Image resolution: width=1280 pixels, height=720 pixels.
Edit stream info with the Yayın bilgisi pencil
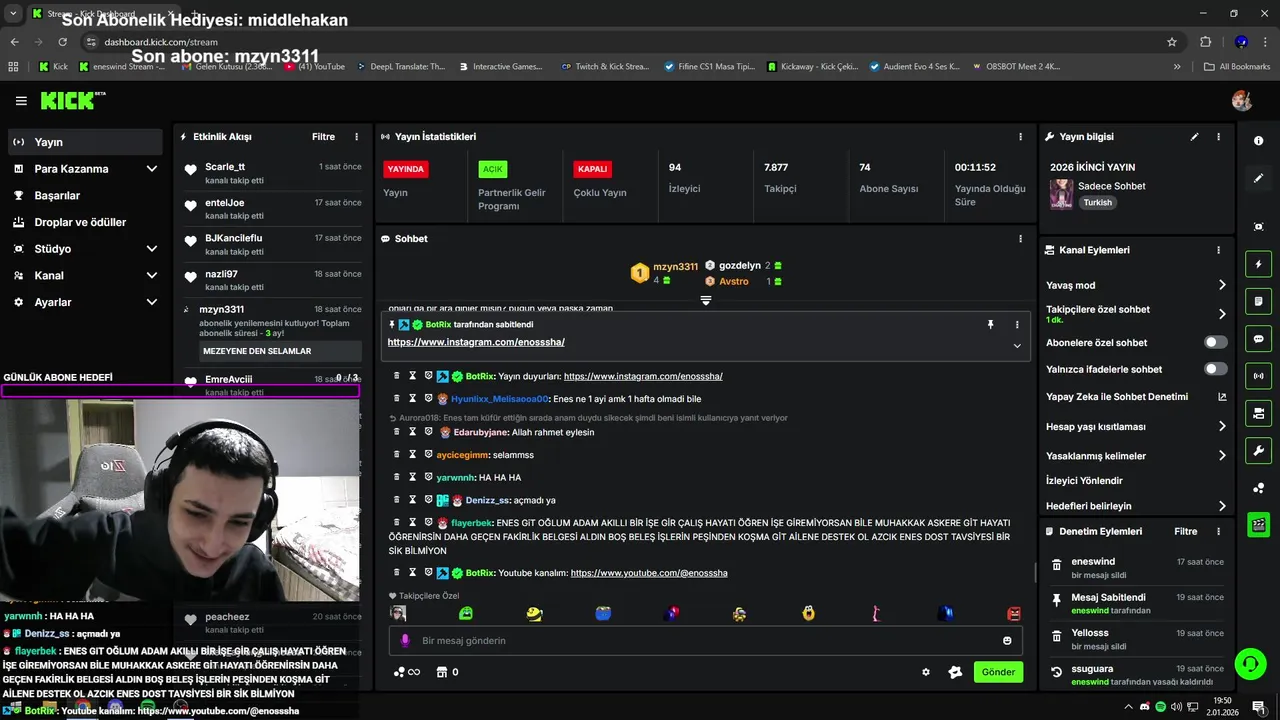1194,137
